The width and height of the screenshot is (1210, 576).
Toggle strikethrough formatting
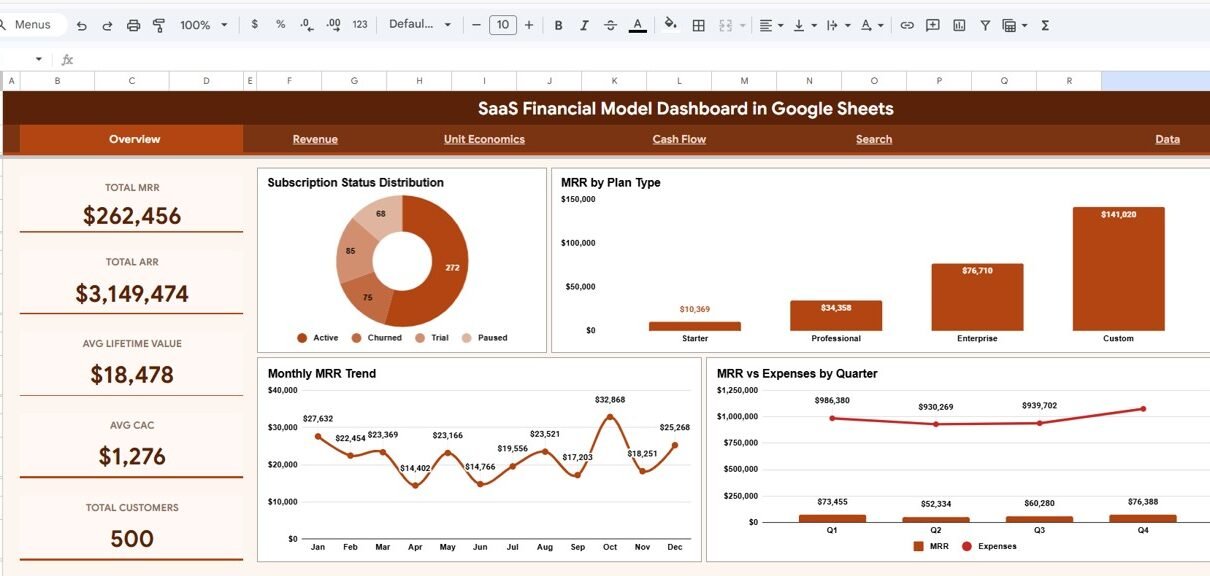click(610, 25)
